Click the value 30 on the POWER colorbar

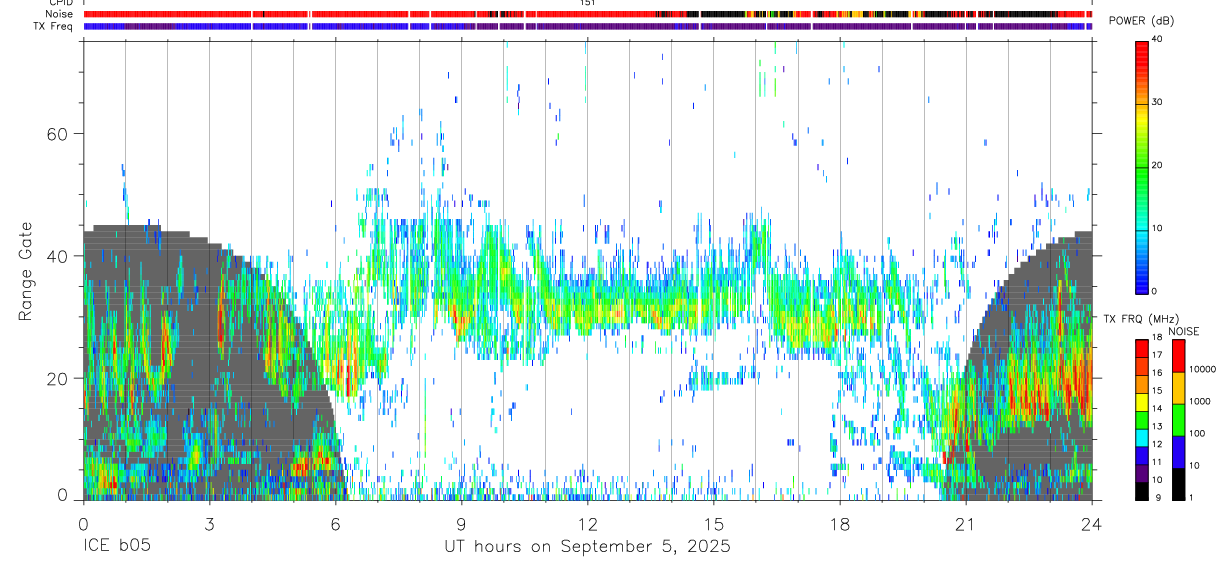click(1158, 103)
